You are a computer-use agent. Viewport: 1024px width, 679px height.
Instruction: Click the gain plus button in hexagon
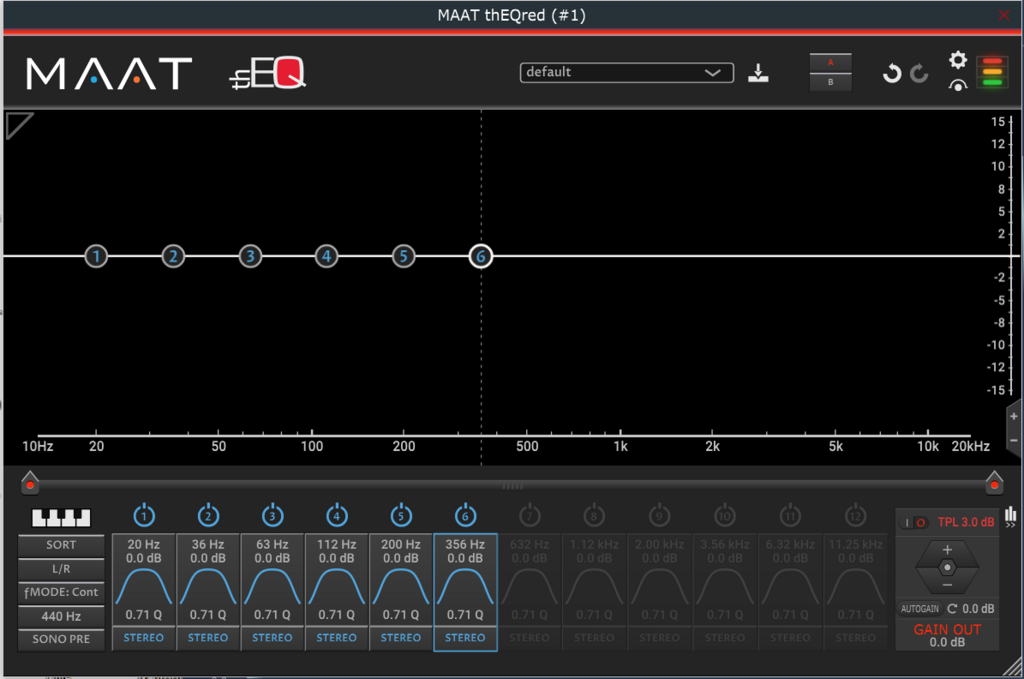(947, 550)
